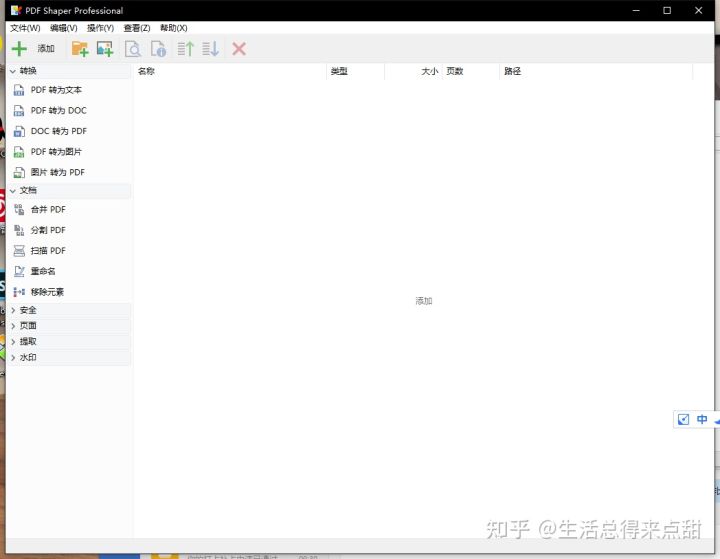The height and width of the screenshot is (559, 720).
Task: Click the input method toolbar square icon
Action: click(x=683, y=419)
